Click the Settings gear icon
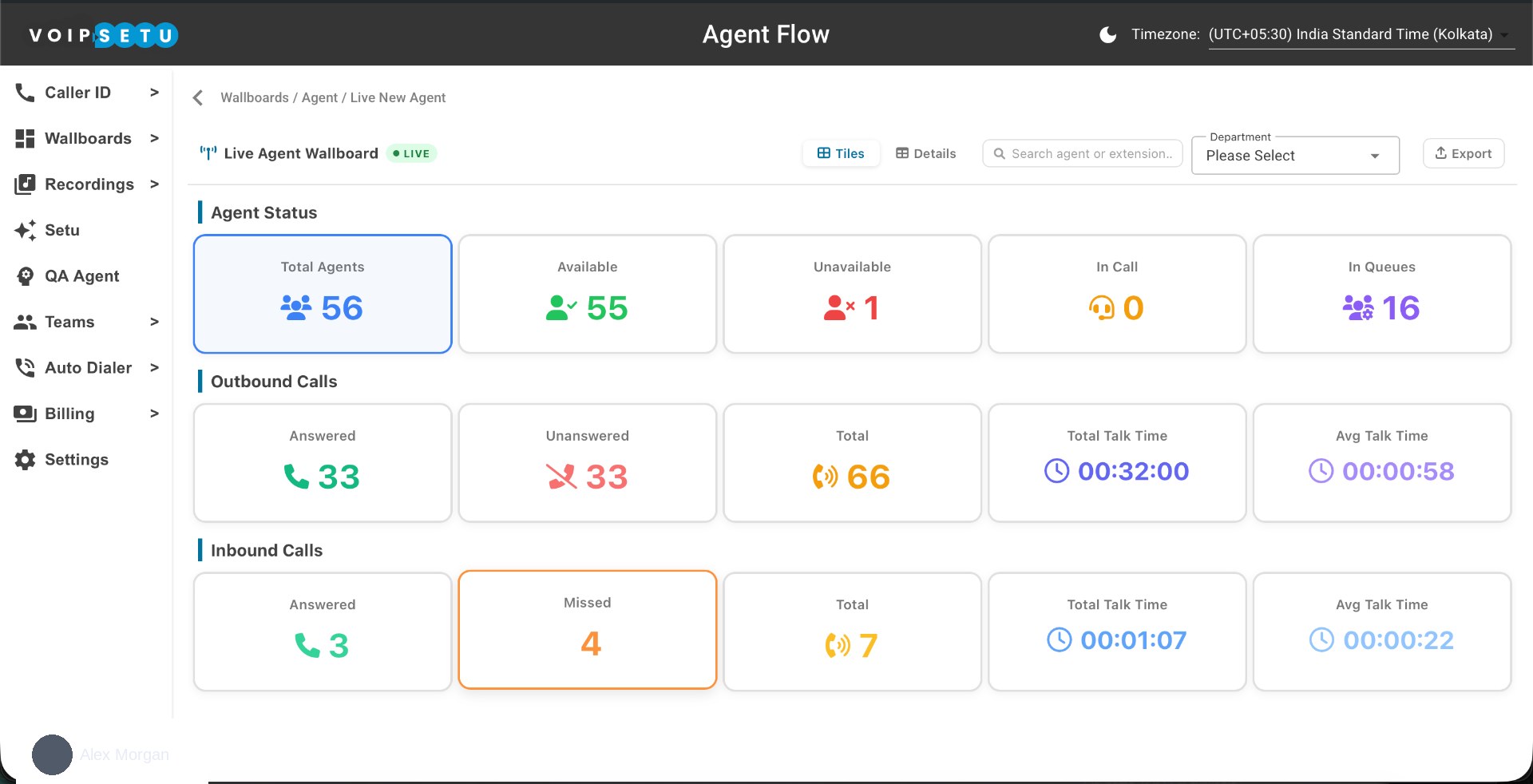 25,460
